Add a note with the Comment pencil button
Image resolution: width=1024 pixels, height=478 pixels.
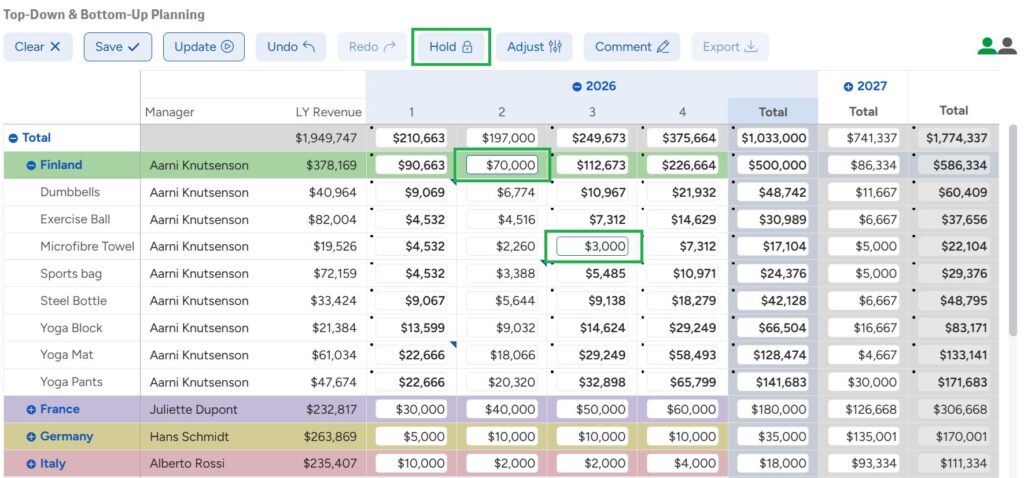pos(631,47)
